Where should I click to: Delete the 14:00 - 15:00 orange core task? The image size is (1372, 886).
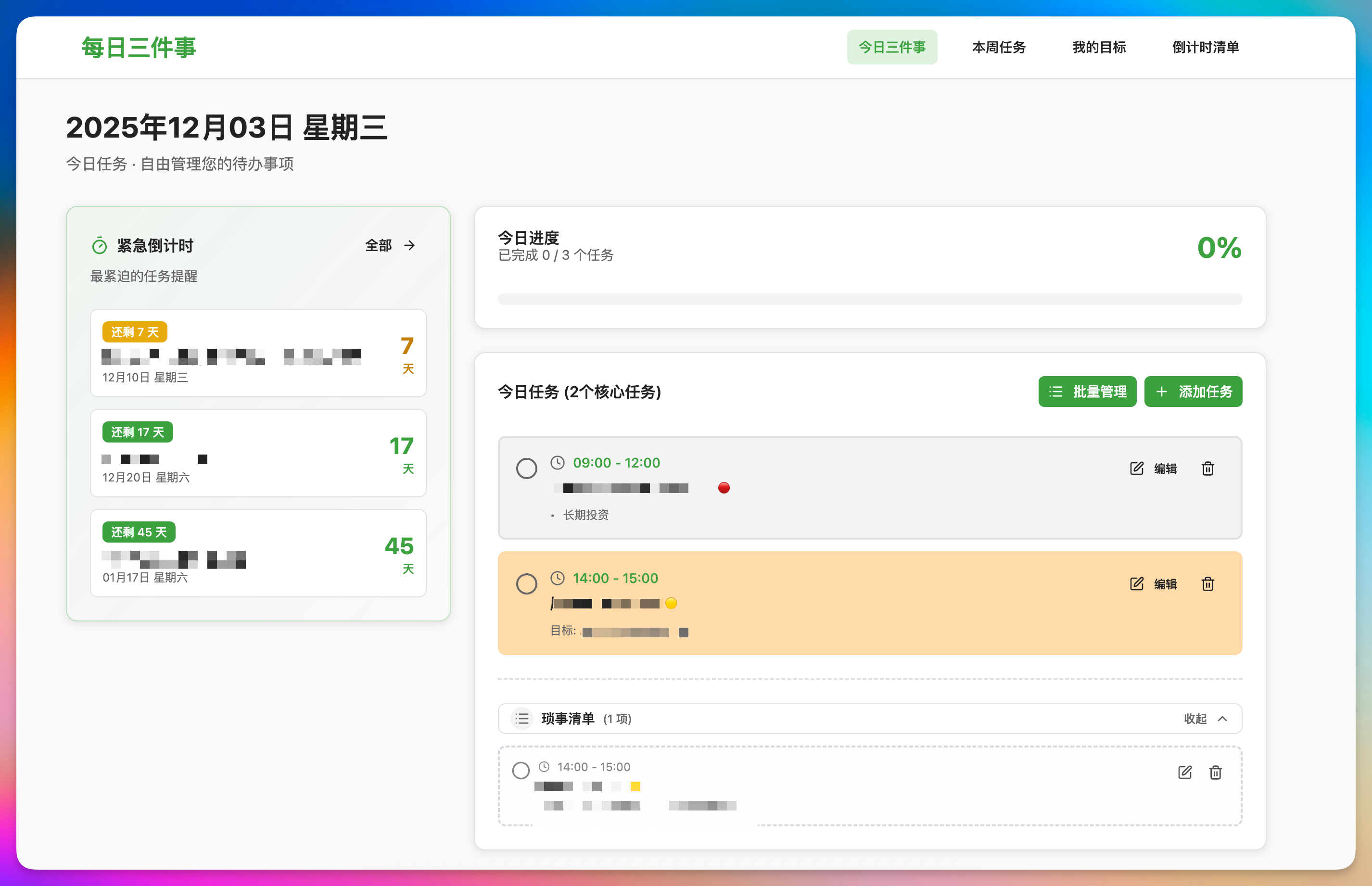click(x=1207, y=584)
